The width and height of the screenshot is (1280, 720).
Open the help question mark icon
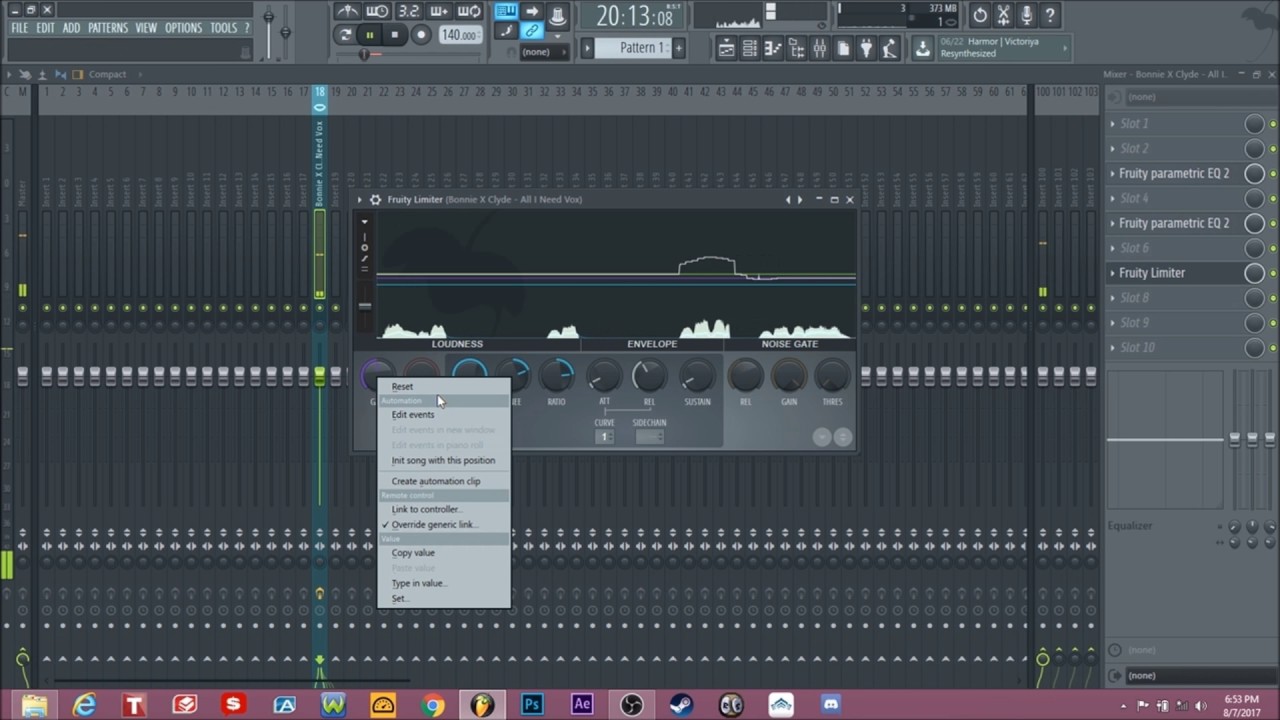[x=1050, y=15]
